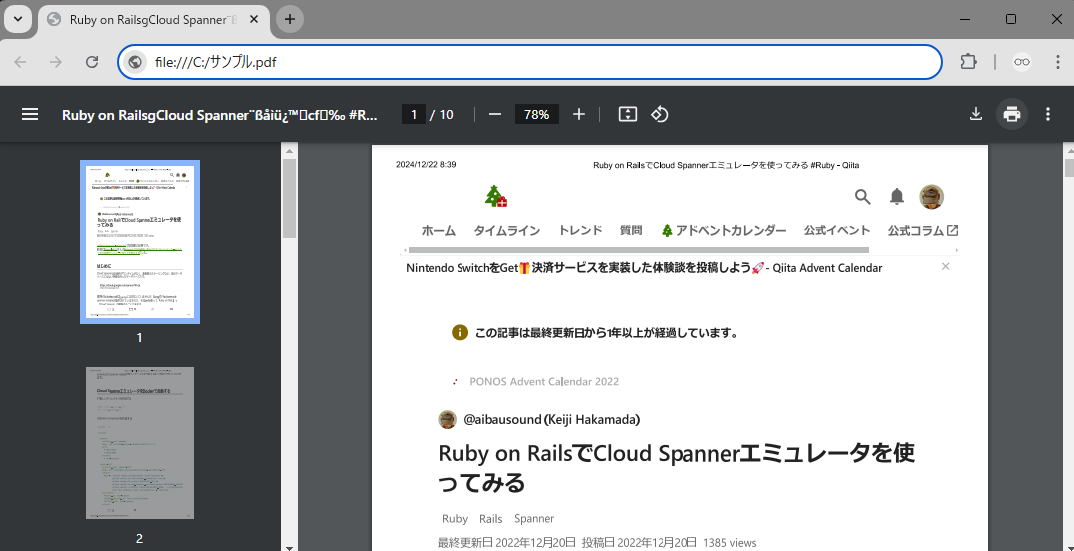Zoom in the PDF with plus button
The height and width of the screenshot is (551, 1074).
(579, 114)
